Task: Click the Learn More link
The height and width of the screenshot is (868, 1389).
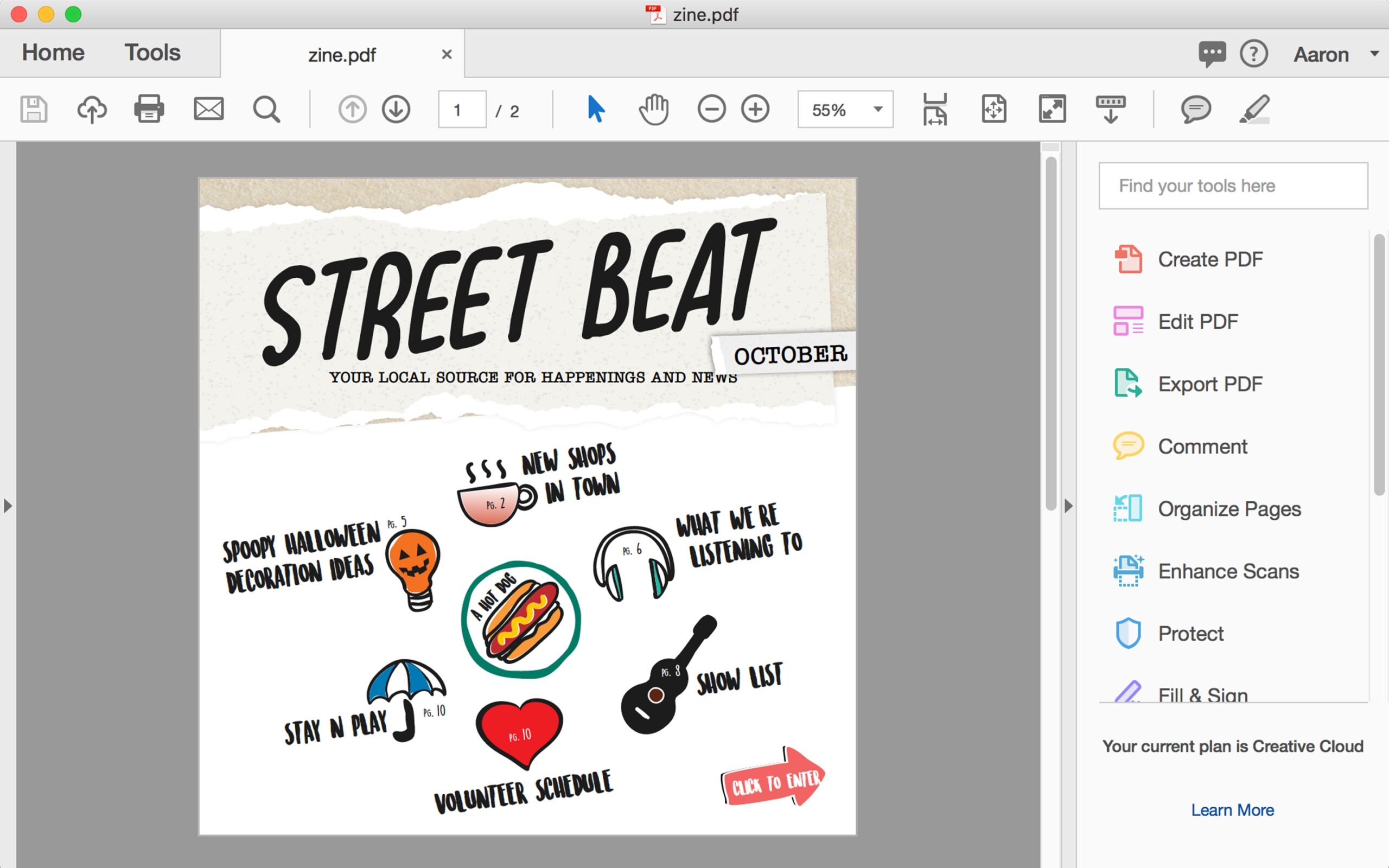Action: tap(1233, 809)
